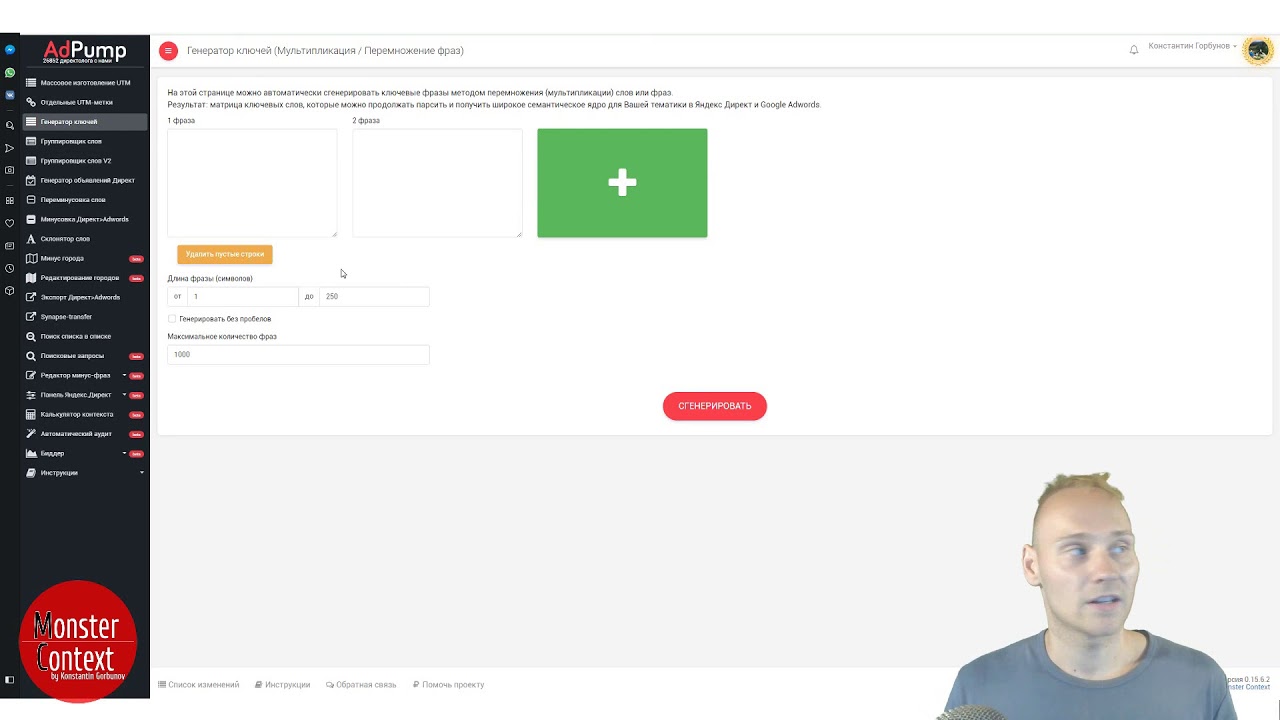This screenshot has width=1280, height=720.
Task: Click the calculator icon of Калькулятор контекста
Action: click(31, 414)
